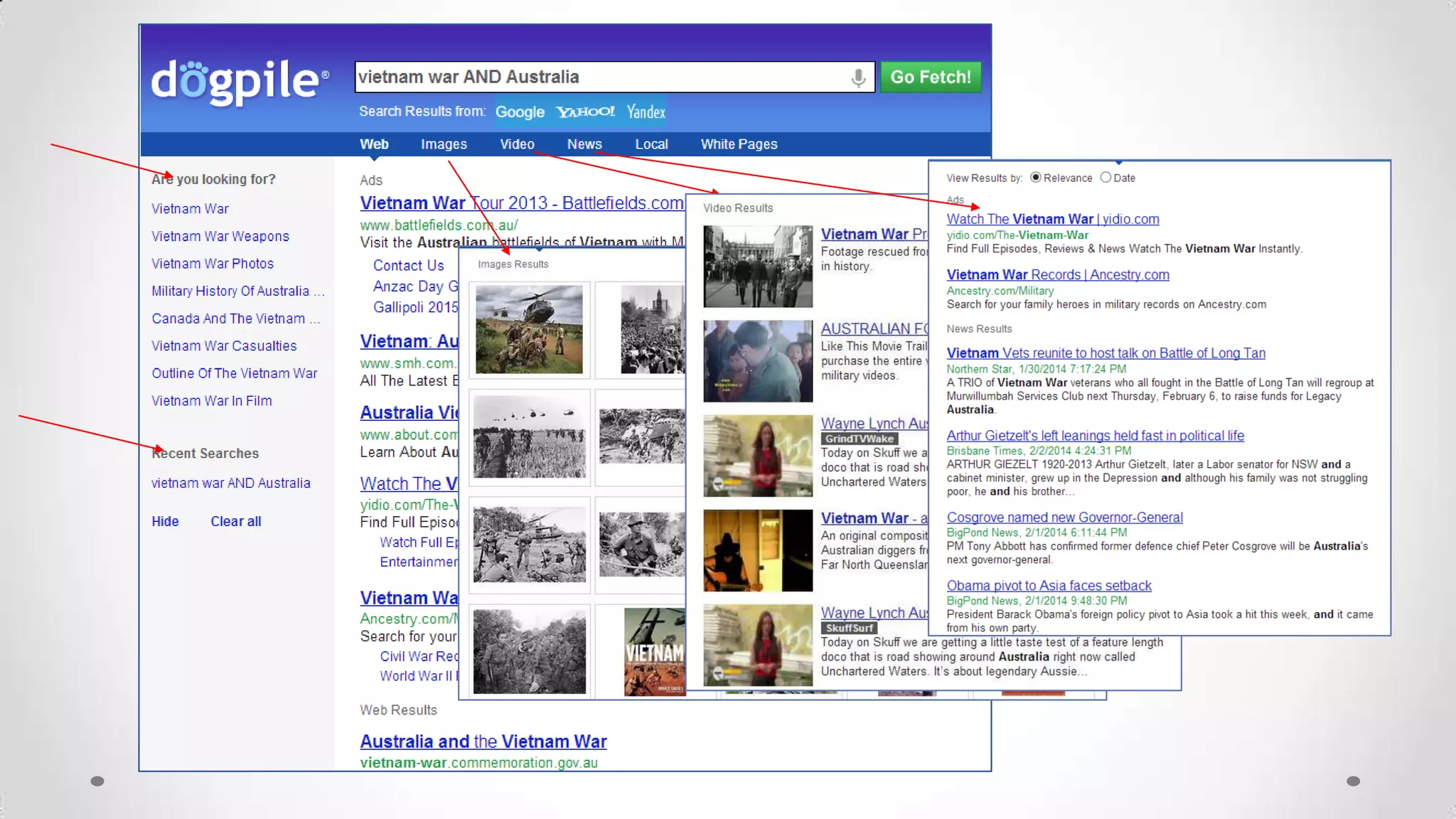Open the News tab
Screen dimensions: 1456x819
[x=584, y=144]
